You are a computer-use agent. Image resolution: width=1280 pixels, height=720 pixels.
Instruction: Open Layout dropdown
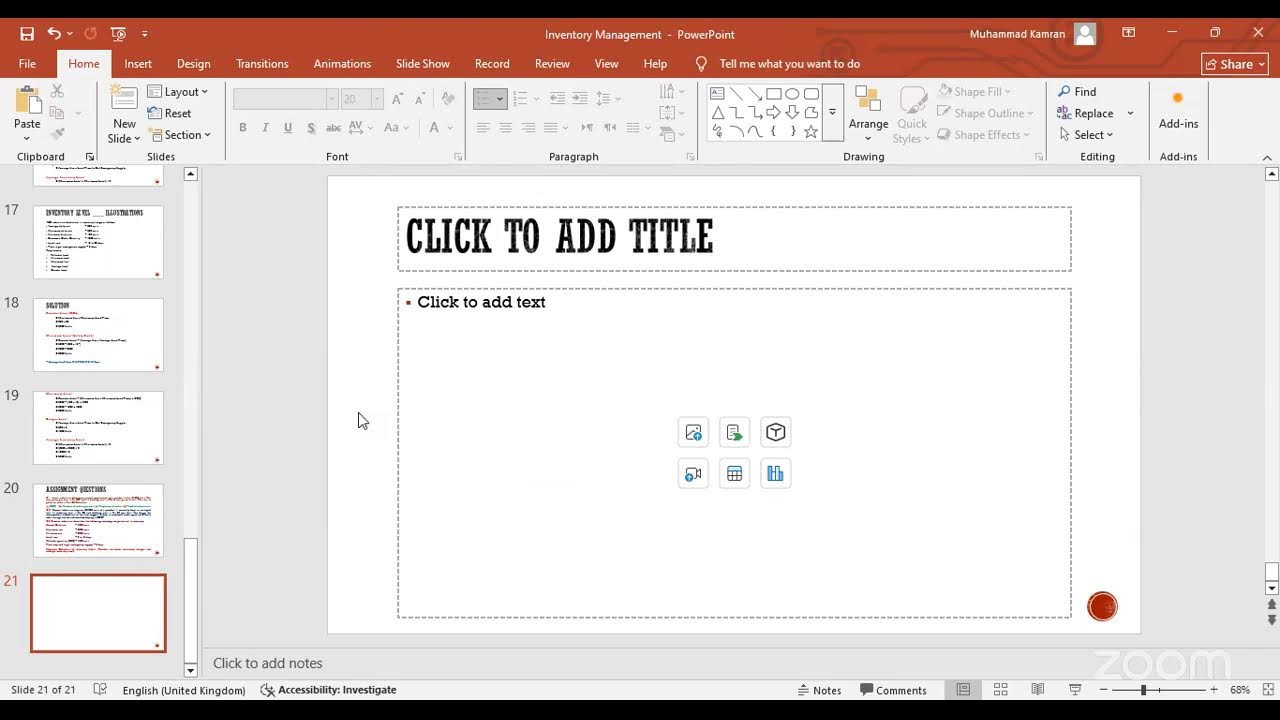(178, 92)
